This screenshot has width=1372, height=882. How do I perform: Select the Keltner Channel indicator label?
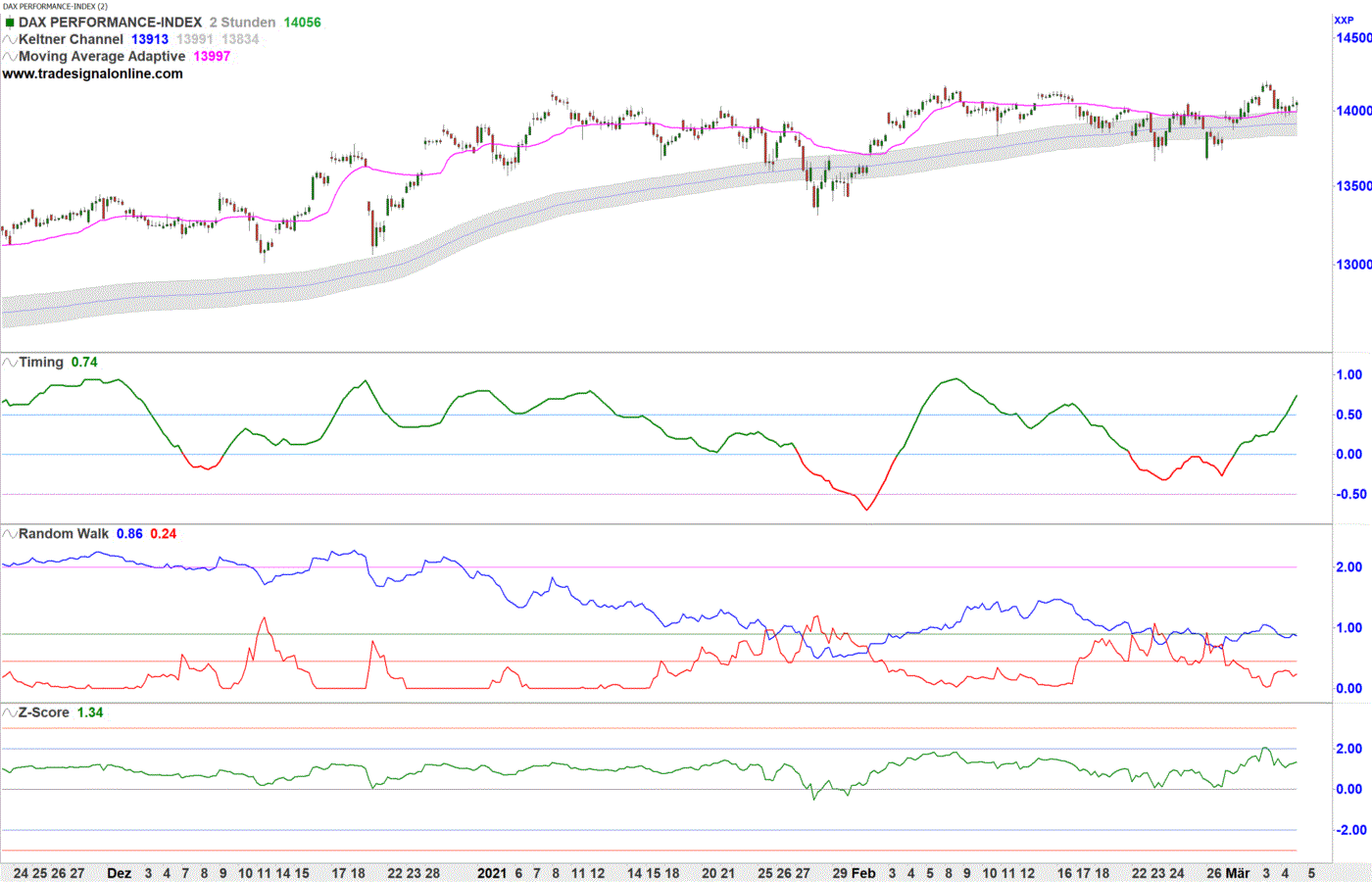(72, 39)
